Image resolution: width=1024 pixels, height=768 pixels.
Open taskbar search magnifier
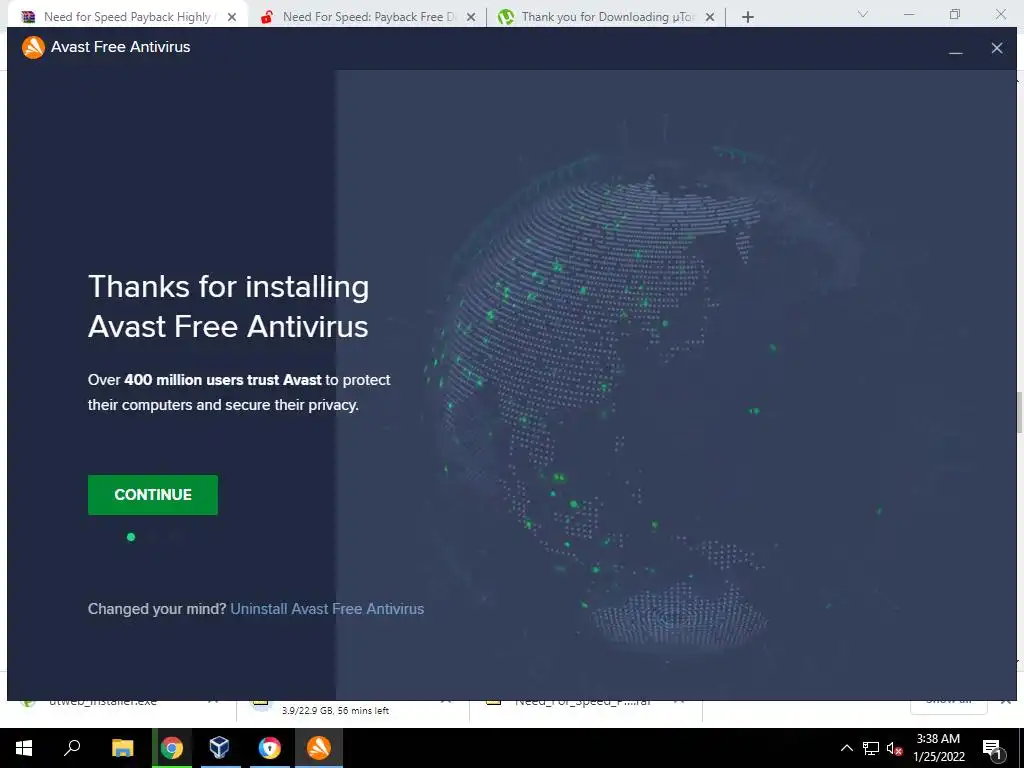coord(72,748)
